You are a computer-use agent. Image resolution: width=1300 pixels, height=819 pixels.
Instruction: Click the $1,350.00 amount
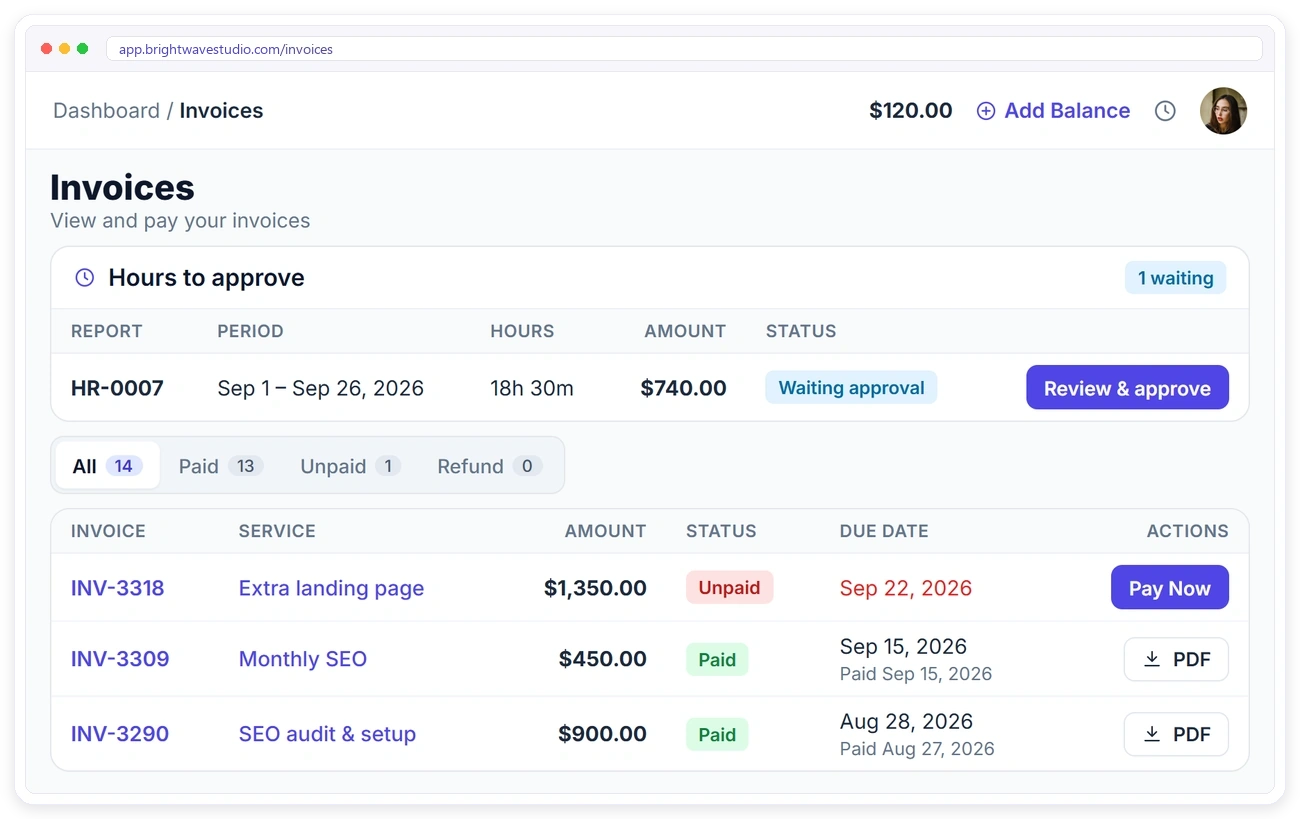[595, 588]
